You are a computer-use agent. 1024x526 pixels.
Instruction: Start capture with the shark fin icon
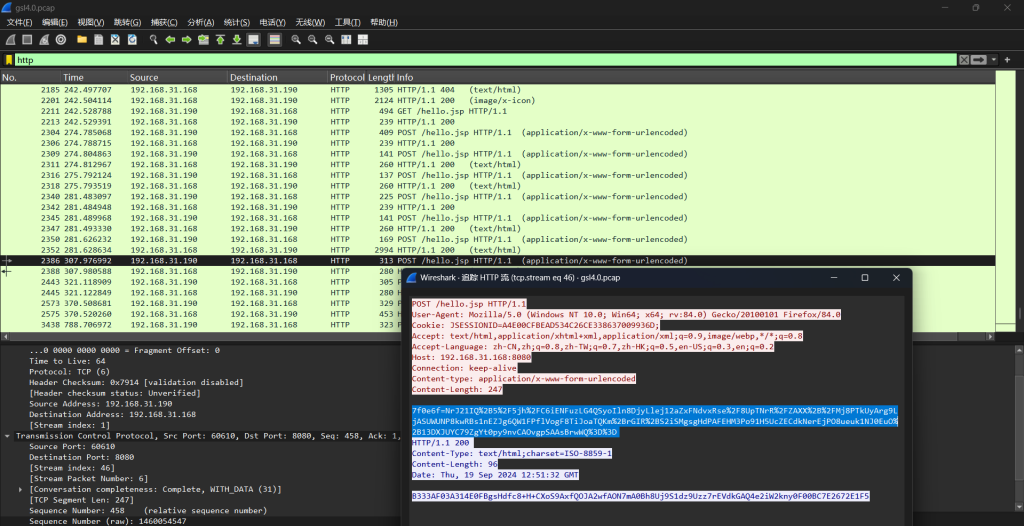(x=10, y=40)
